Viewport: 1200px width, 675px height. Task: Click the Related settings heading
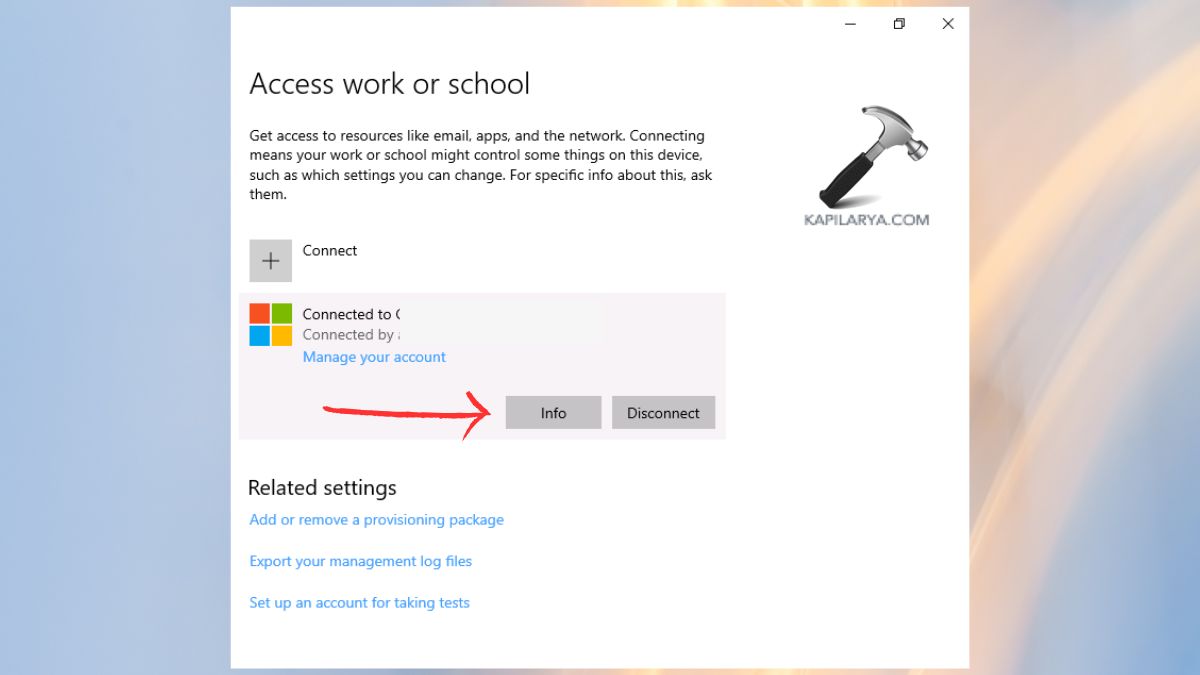click(322, 487)
